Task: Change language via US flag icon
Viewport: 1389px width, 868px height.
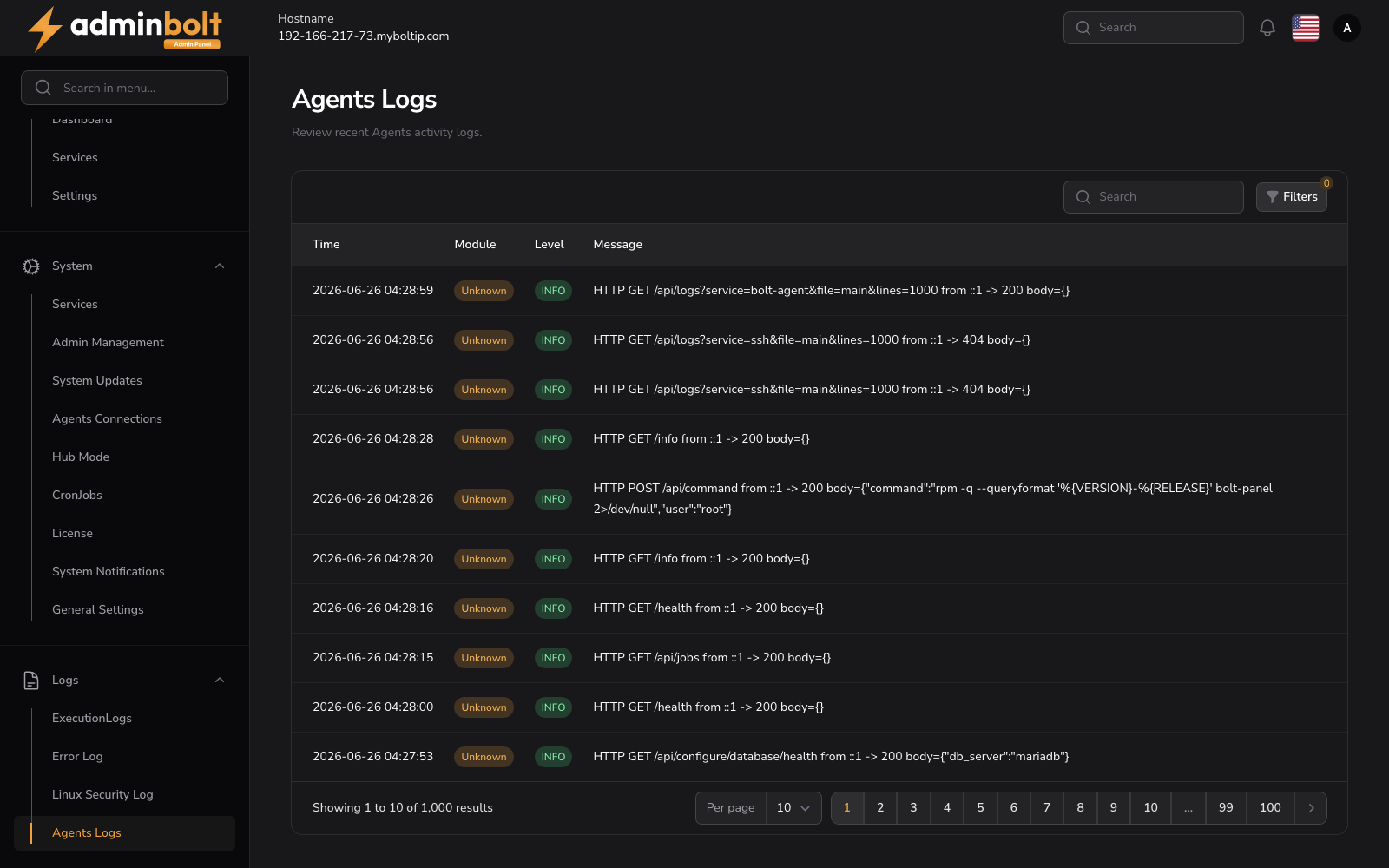Action: (x=1306, y=28)
